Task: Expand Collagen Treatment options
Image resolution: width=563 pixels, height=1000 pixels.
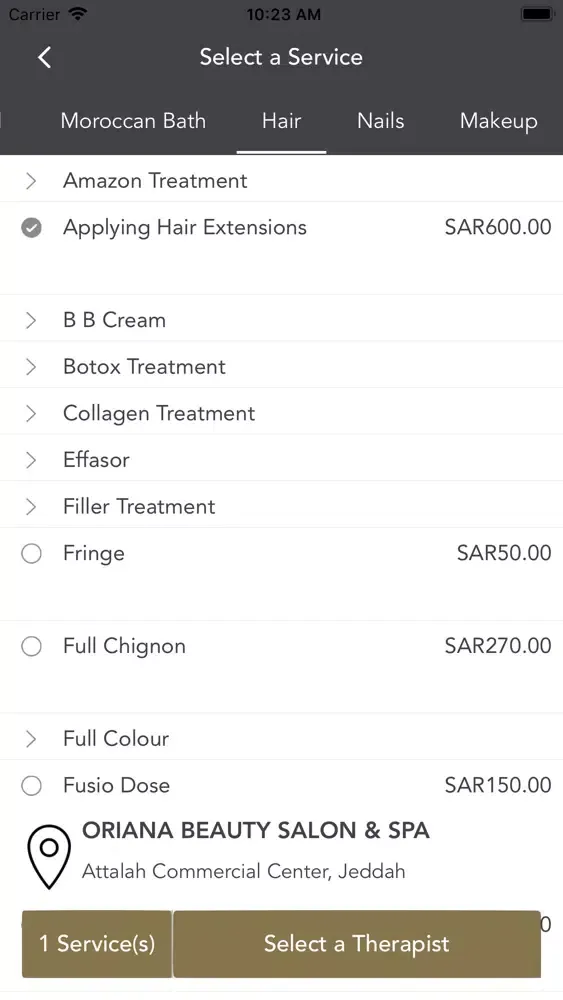Action: pyautogui.click(x=281, y=413)
